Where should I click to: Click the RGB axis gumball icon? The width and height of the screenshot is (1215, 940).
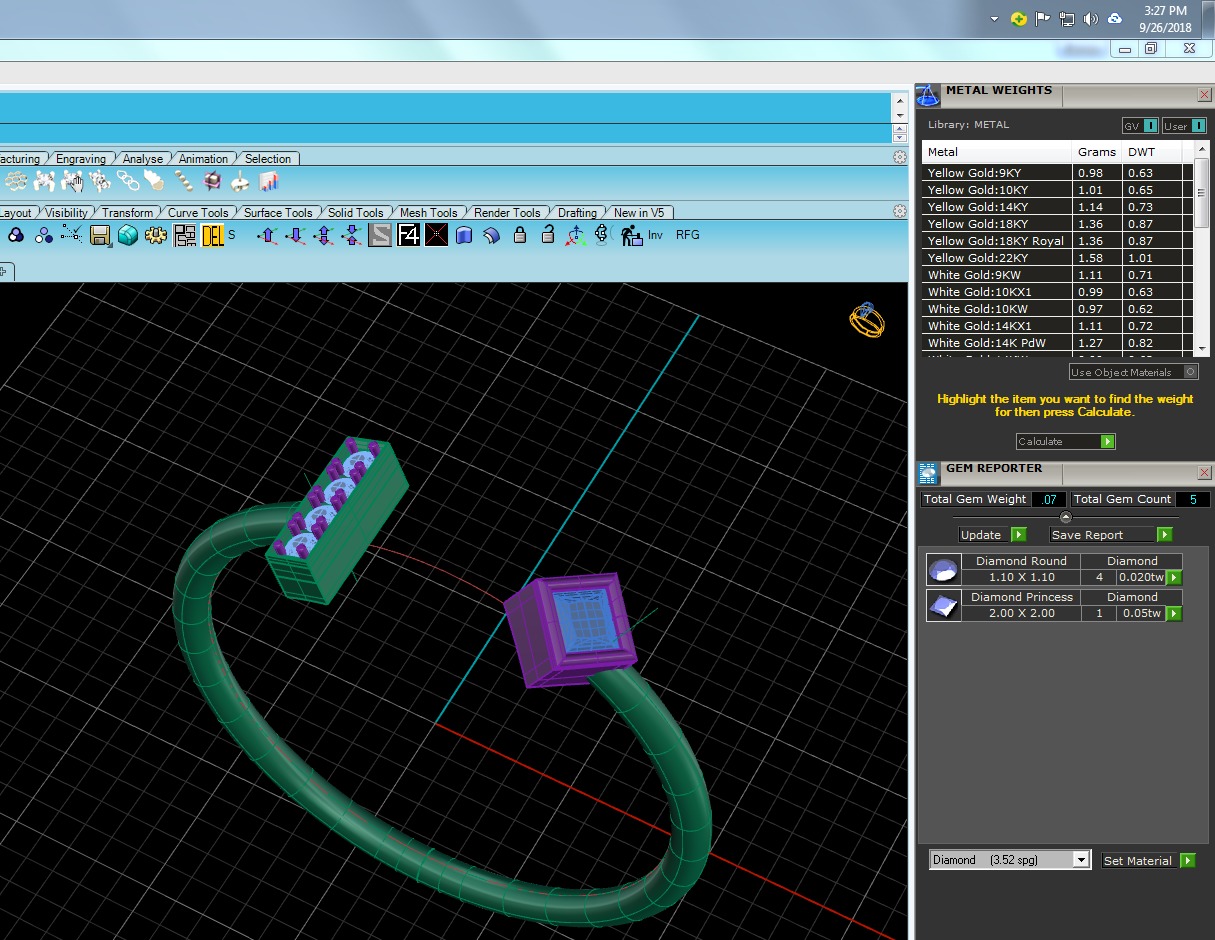point(574,236)
